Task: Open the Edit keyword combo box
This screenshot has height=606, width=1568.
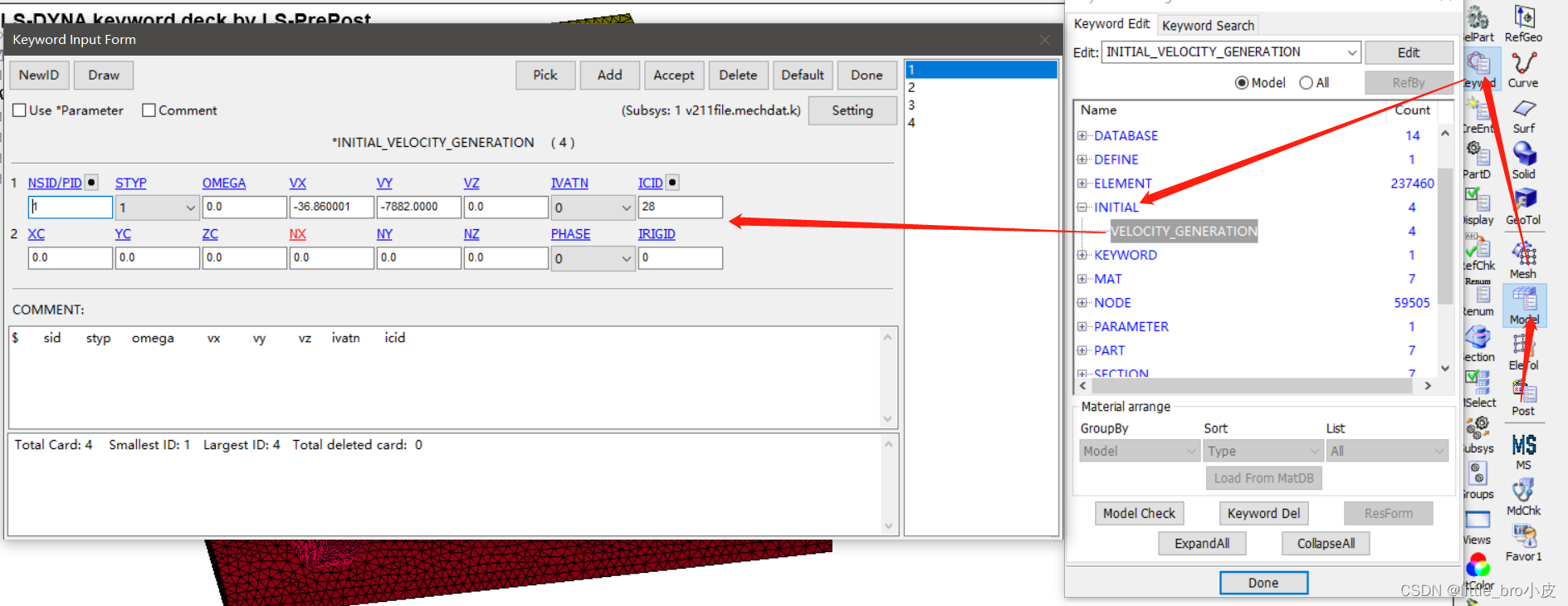Action: coord(1231,51)
